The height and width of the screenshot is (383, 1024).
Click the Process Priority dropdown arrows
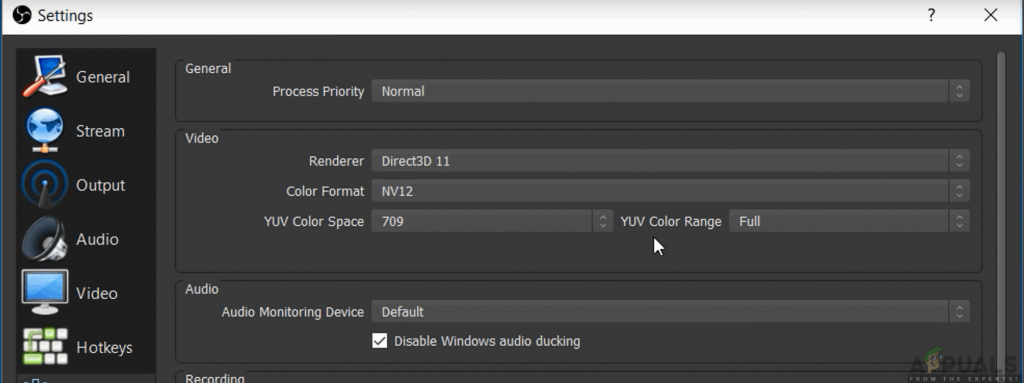click(x=959, y=92)
